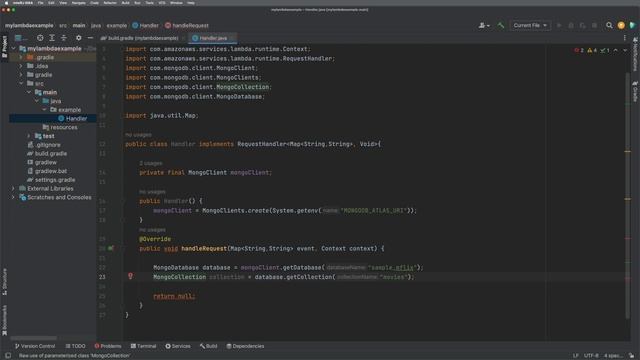Select gradlew.bat file in tree
The image size is (640, 360).
pyautogui.click(x=47, y=171)
